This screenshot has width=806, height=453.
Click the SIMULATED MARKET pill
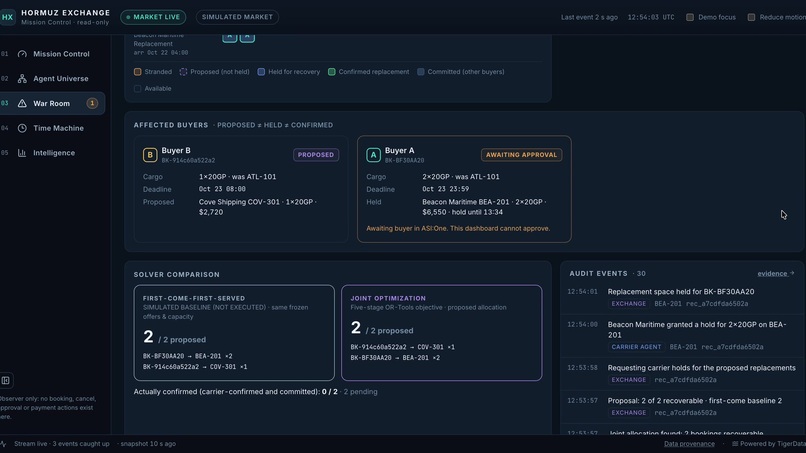(x=237, y=17)
